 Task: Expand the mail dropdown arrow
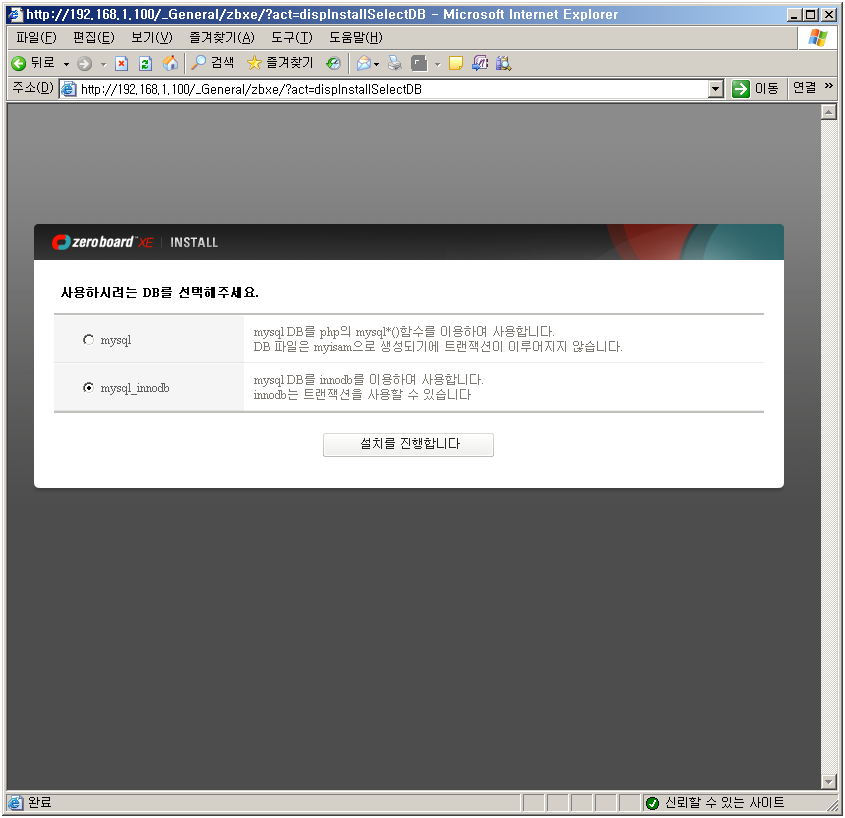pyautogui.click(x=376, y=64)
